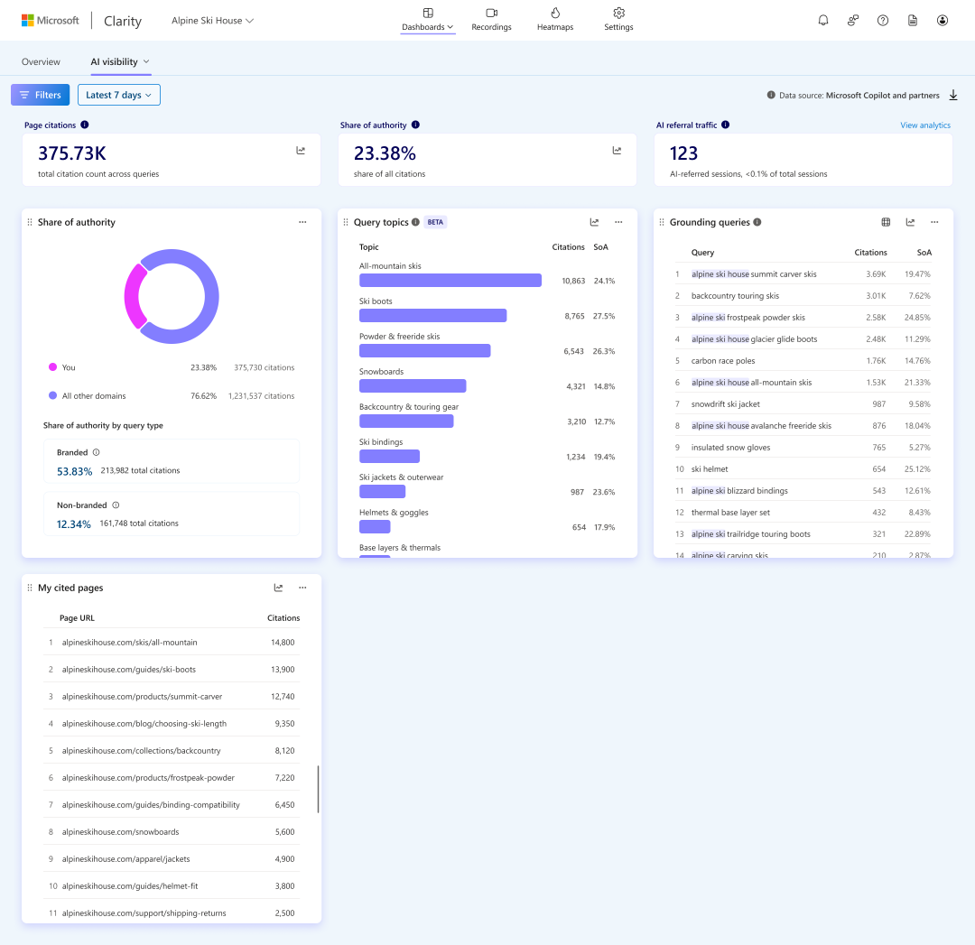This screenshot has height=945, width=975.
Task: Grab drag handle of Share of authority widget
Action: [x=29, y=222]
